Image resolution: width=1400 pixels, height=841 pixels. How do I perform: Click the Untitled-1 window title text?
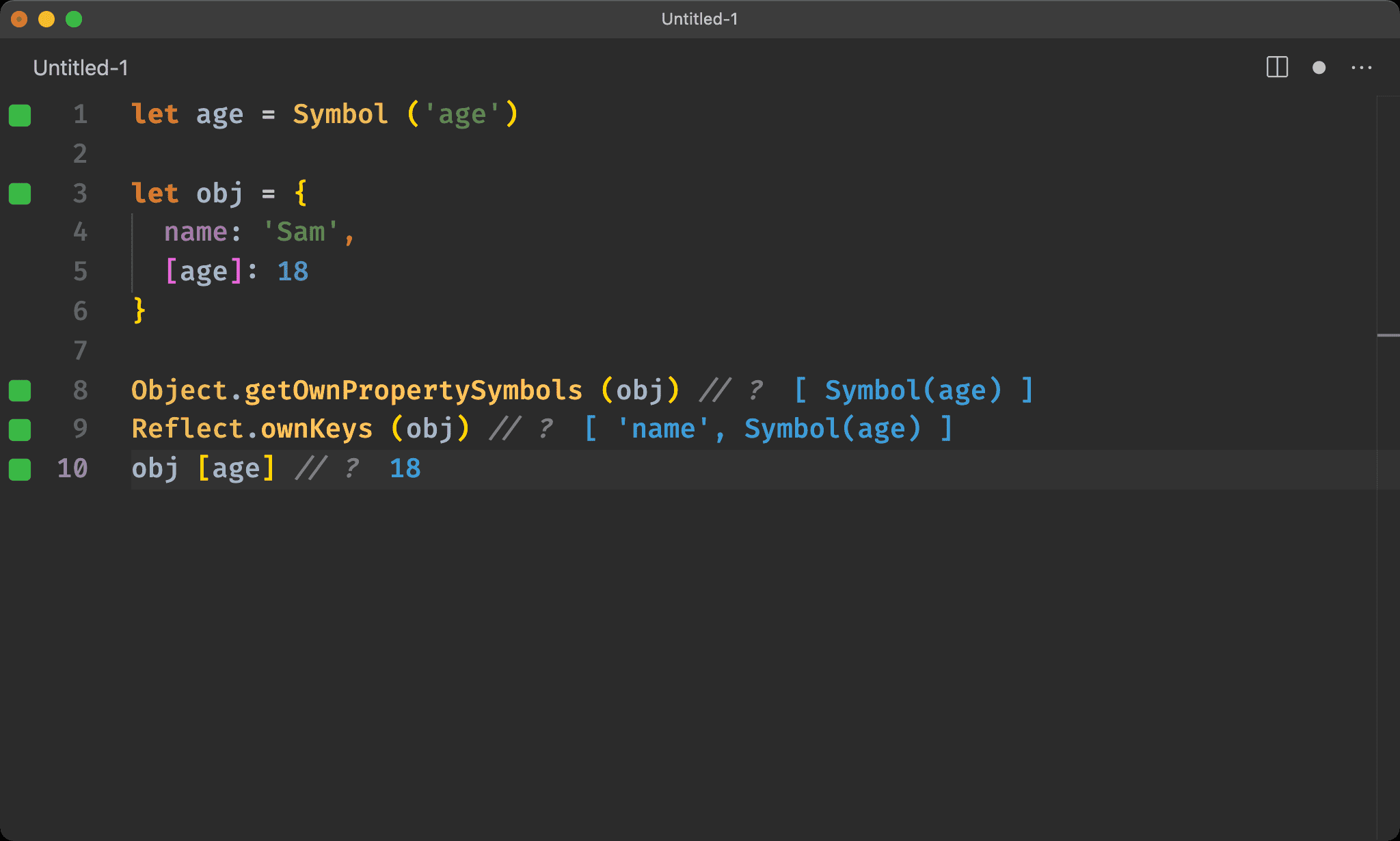pyautogui.click(x=699, y=18)
